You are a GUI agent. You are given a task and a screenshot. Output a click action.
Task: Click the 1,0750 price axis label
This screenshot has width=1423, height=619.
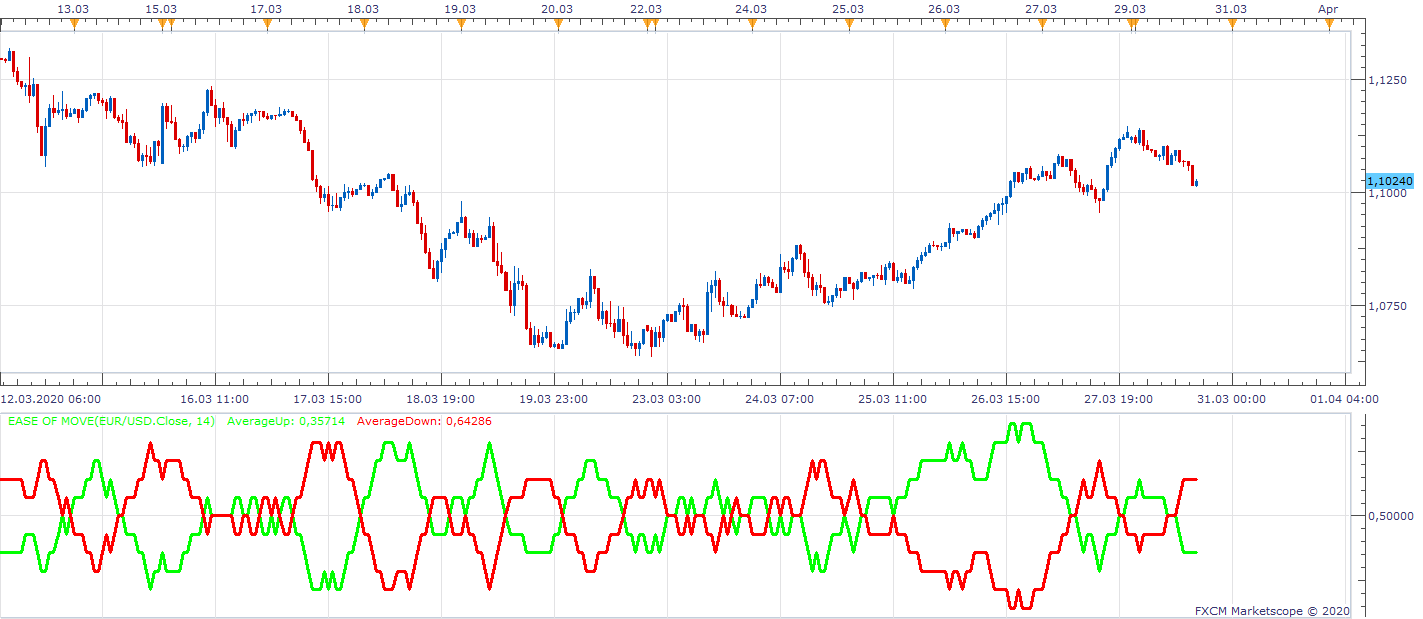click(x=1386, y=306)
